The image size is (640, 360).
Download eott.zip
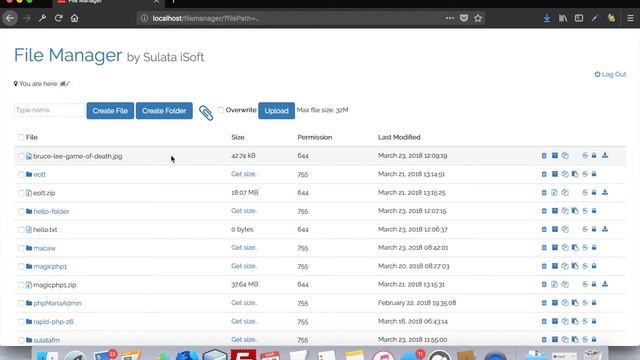pos(605,192)
